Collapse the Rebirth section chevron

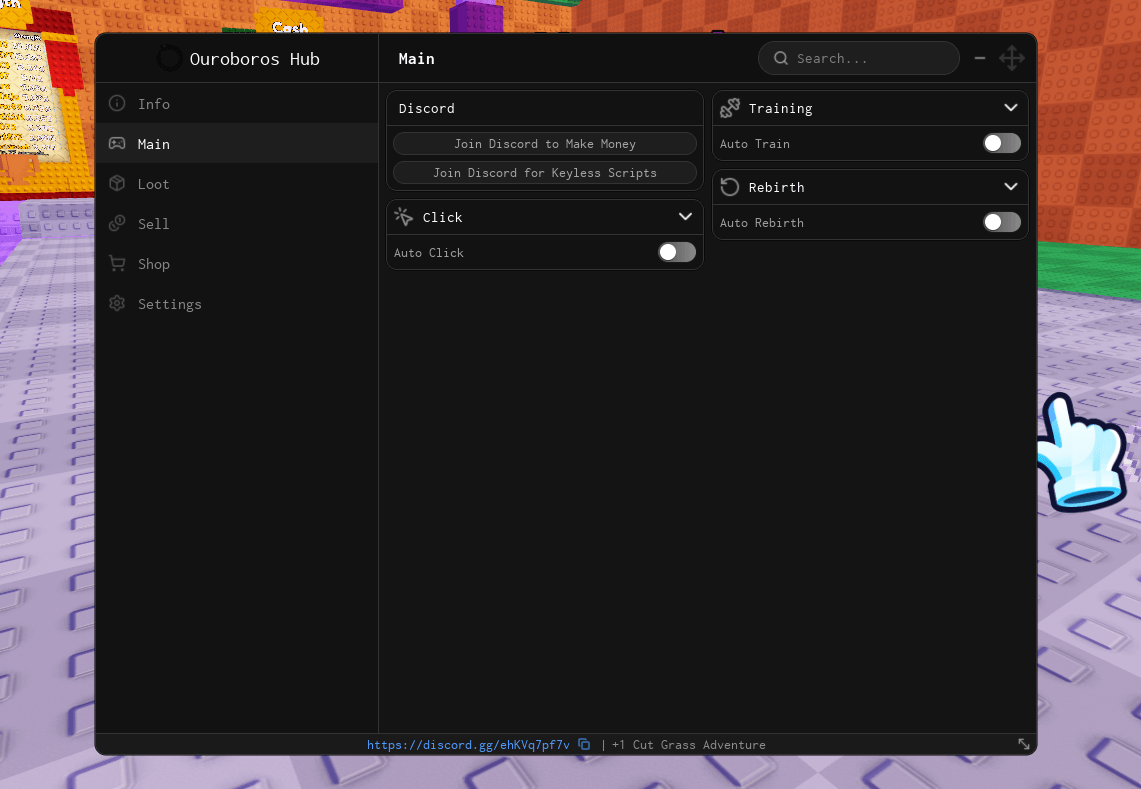click(x=1011, y=186)
